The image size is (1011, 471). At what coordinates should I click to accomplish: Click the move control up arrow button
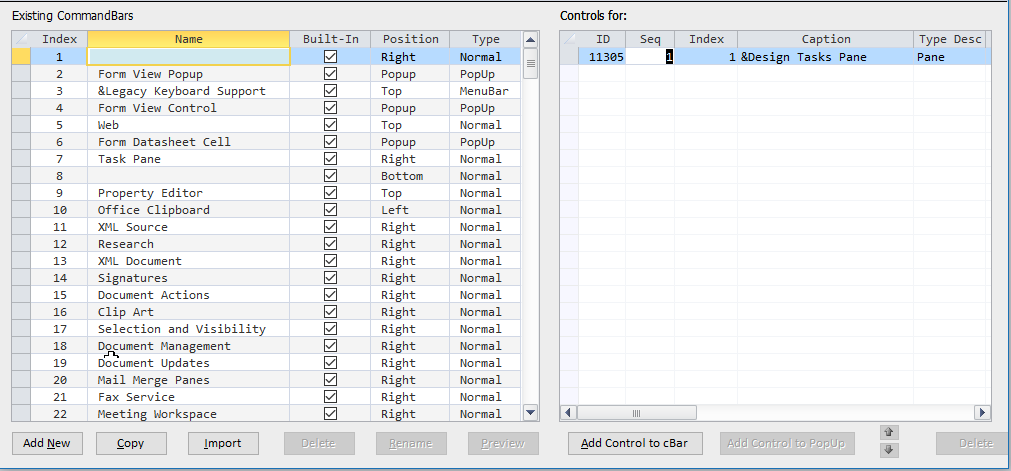[x=886, y=432]
